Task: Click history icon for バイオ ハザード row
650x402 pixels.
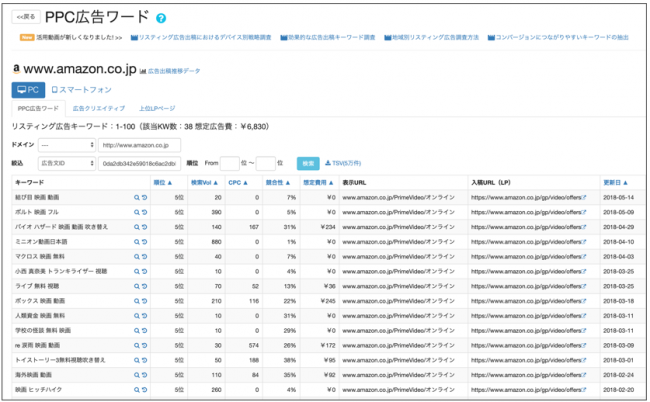Action: tap(144, 227)
